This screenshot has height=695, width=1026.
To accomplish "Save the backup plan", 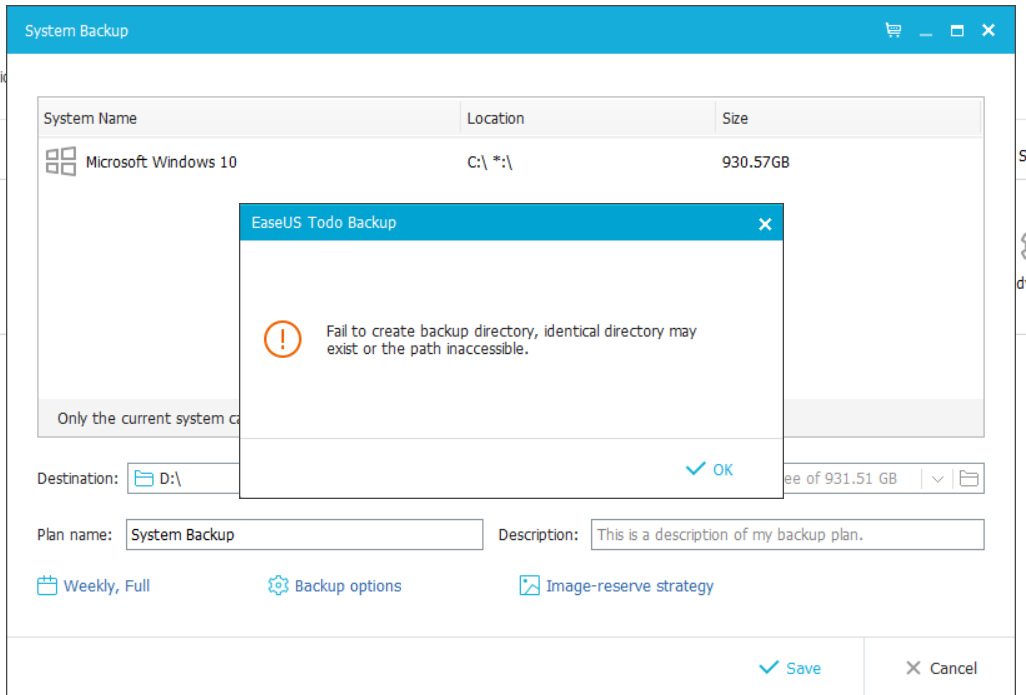I will tap(790, 668).
